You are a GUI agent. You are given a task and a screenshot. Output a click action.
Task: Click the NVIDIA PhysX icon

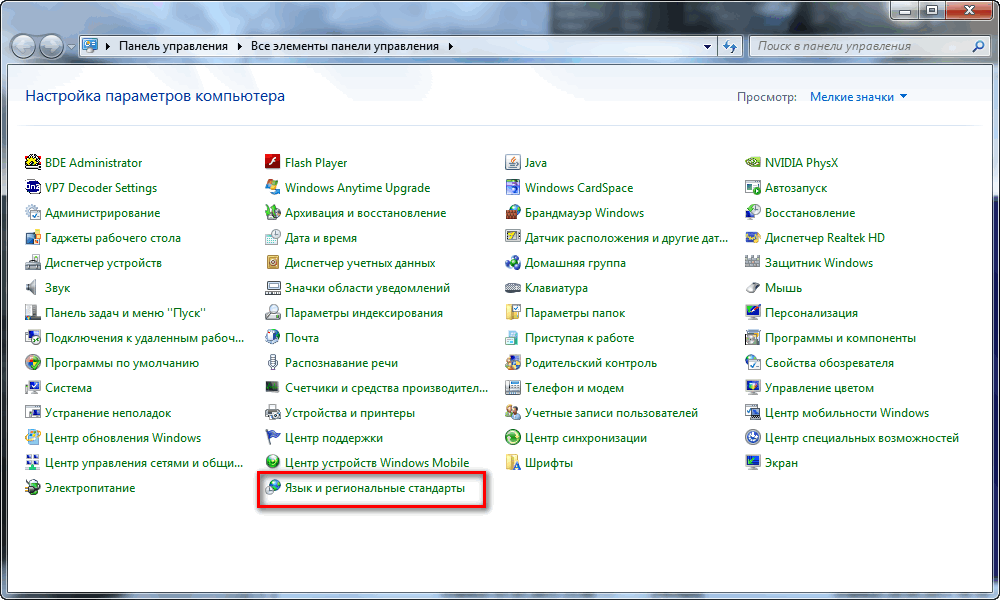click(753, 162)
